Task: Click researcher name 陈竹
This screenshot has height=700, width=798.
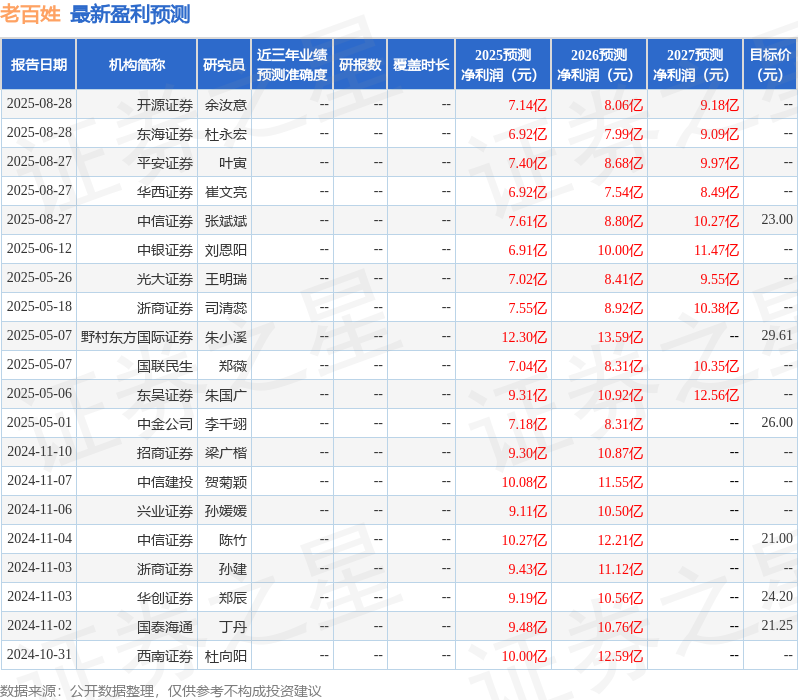Action: coord(233,540)
